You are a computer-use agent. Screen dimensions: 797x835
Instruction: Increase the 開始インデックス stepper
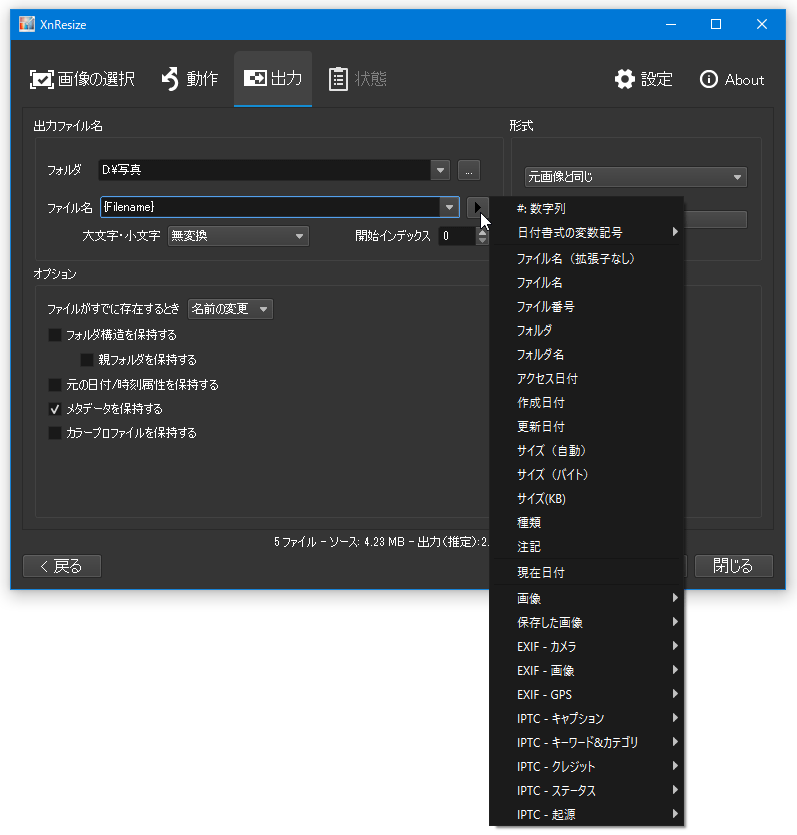pos(482,232)
